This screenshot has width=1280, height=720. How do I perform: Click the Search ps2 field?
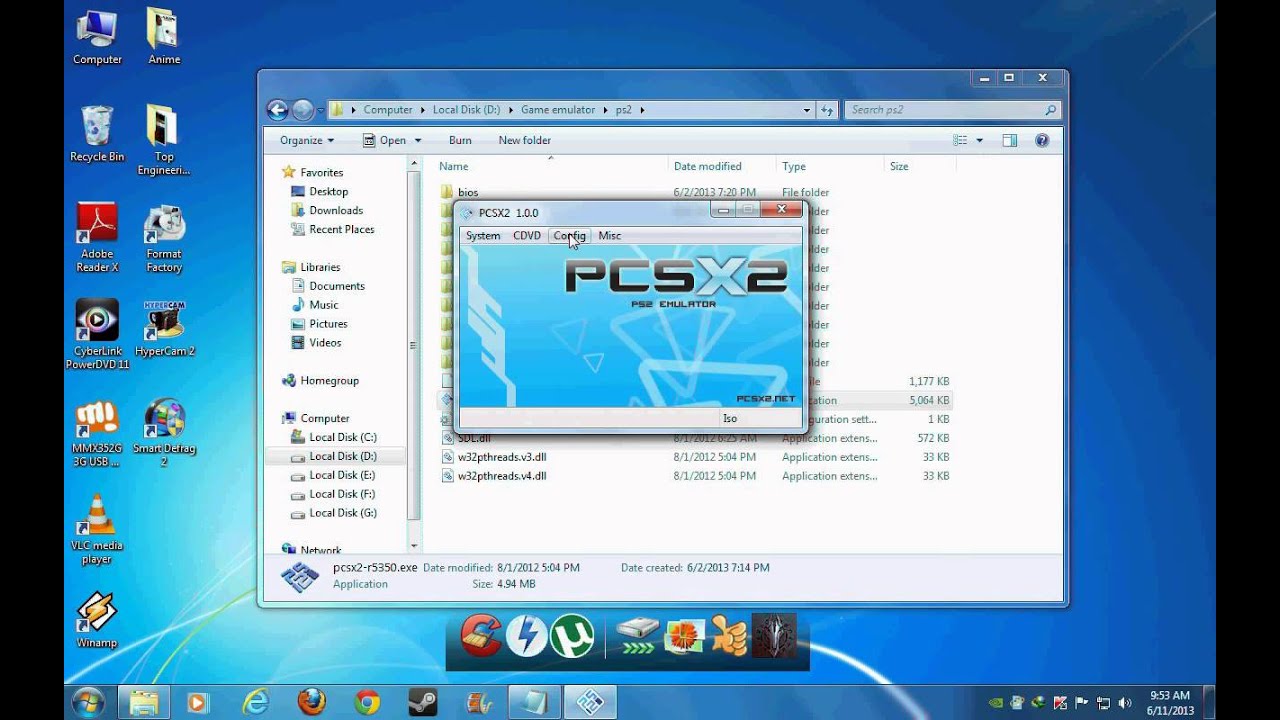953,110
